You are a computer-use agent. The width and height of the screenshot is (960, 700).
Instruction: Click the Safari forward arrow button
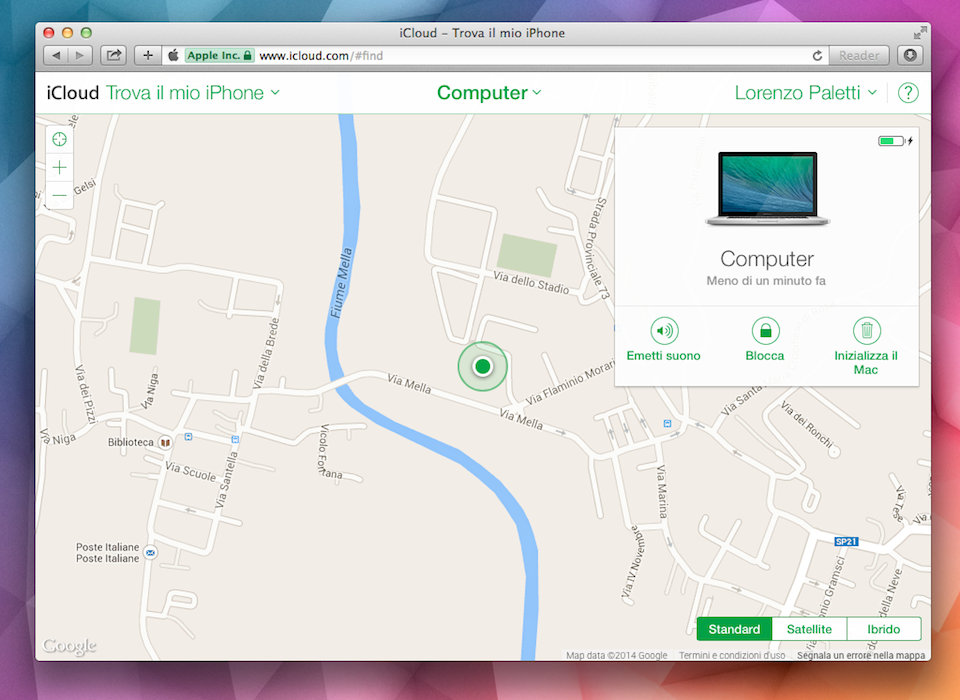80,56
